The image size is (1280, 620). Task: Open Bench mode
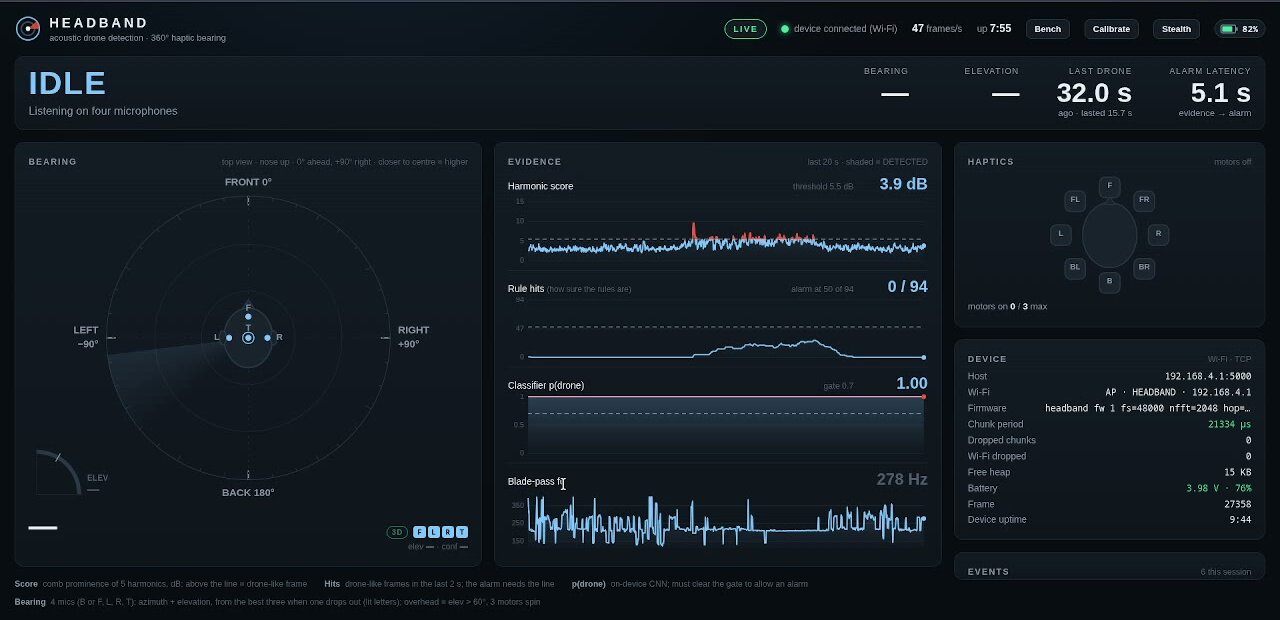pos(1048,29)
